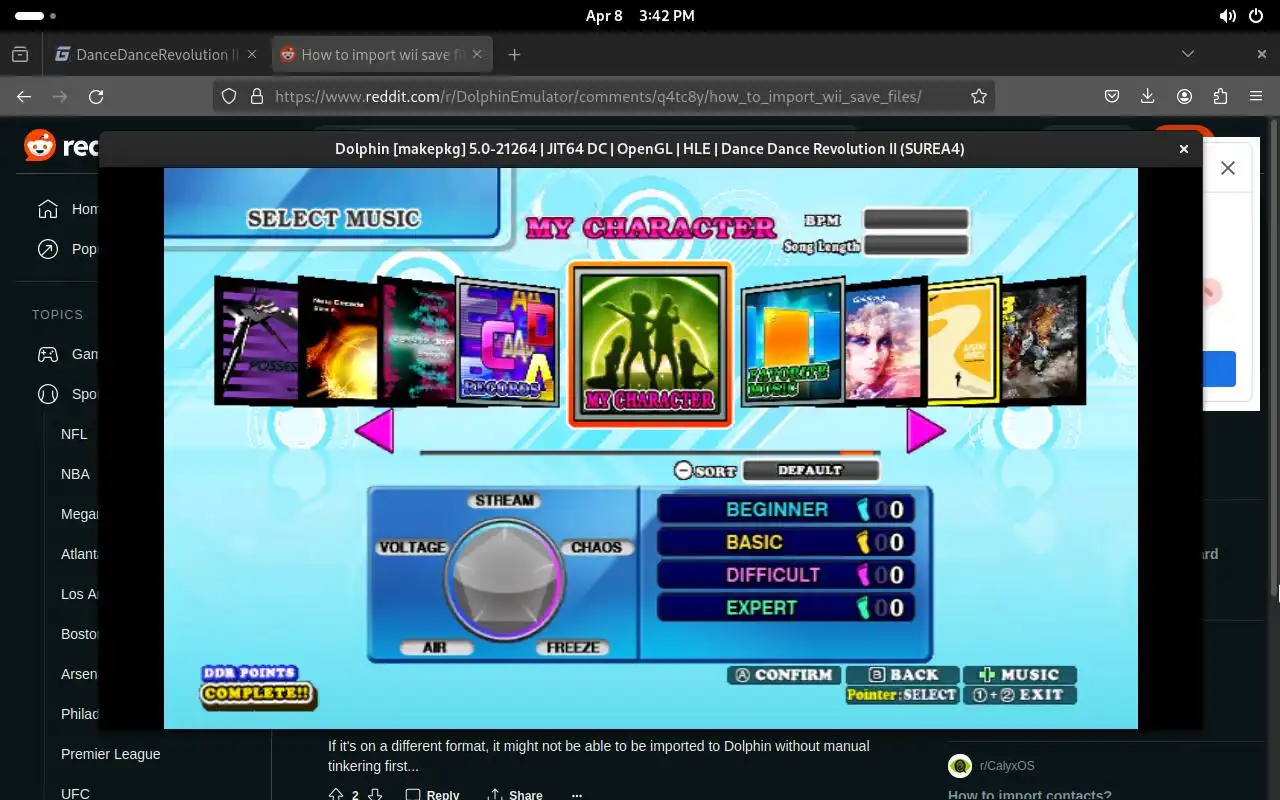Click the POSSESSION album cover

[x=258, y=340]
